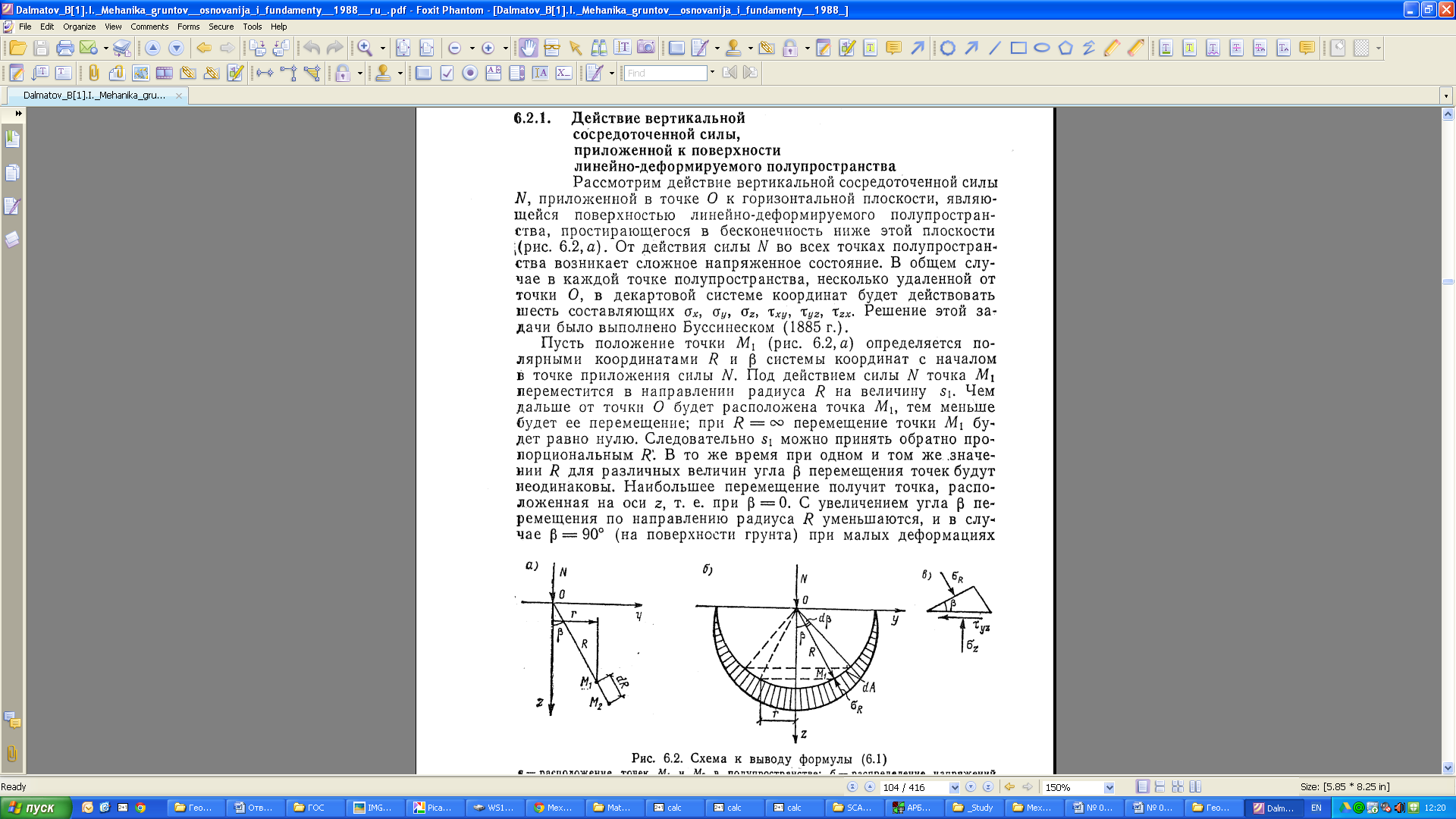Open the Pages panel in sidebar
The image size is (1456, 819).
[x=12, y=174]
